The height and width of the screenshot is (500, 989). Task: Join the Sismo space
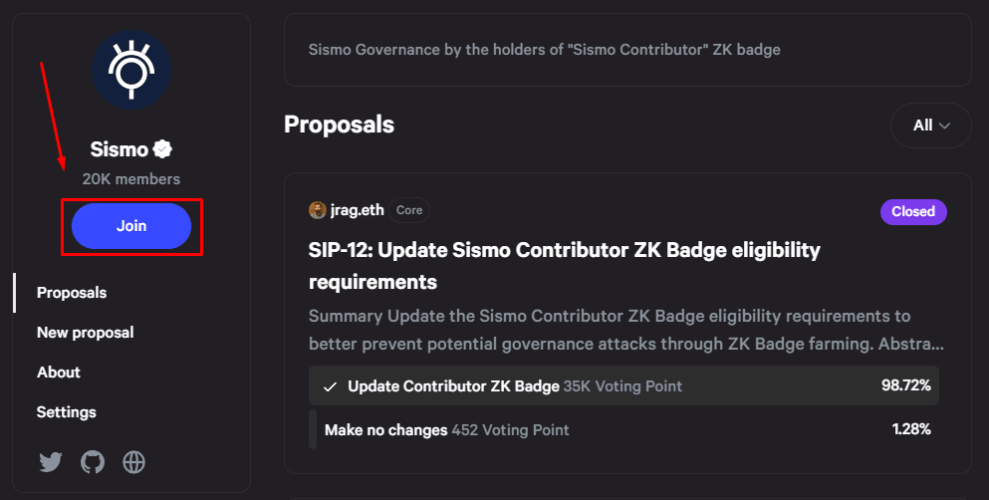131,226
